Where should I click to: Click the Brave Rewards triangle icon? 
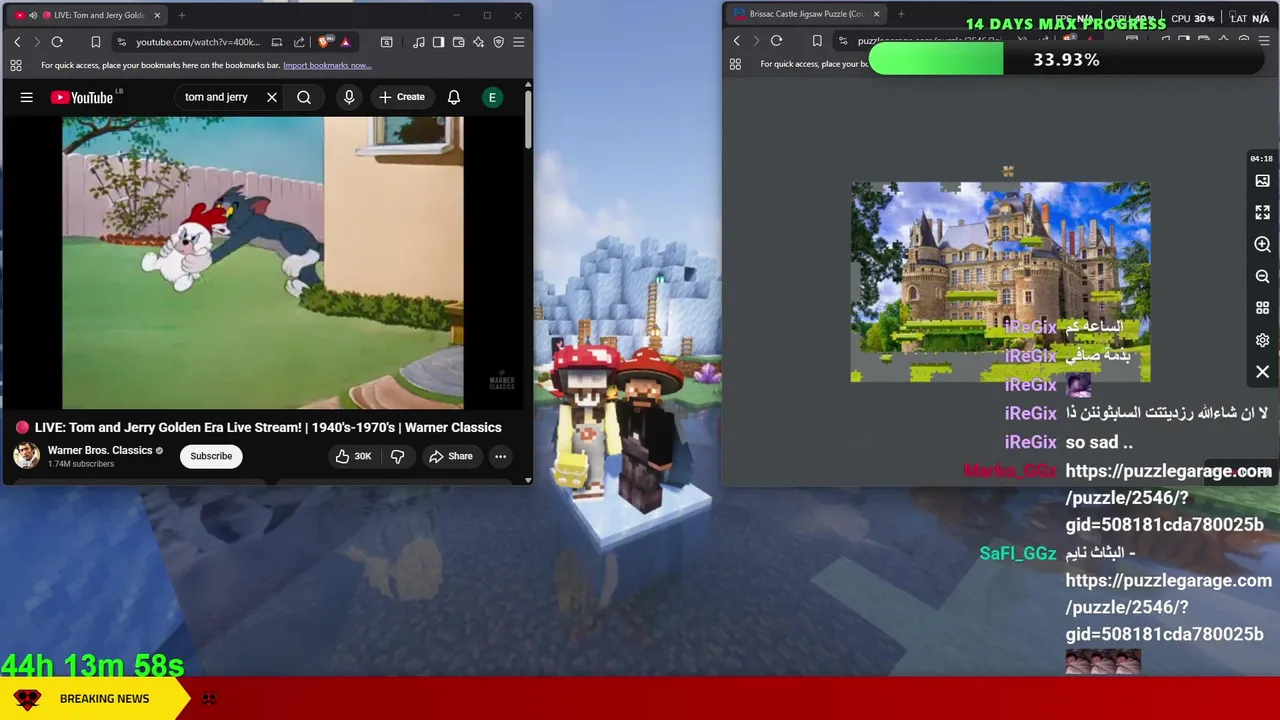pos(345,42)
